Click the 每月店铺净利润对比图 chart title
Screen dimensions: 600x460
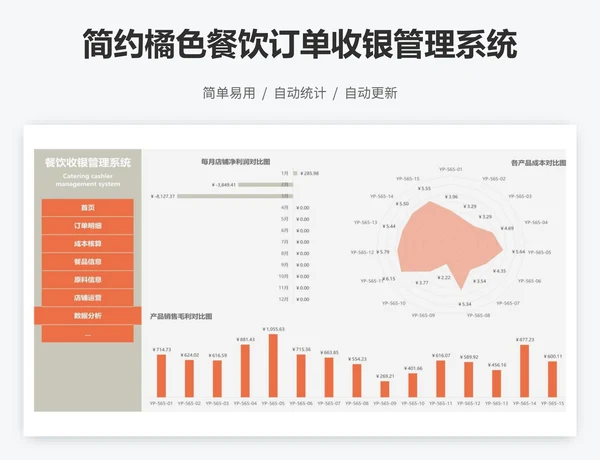[x=235, y=160]
